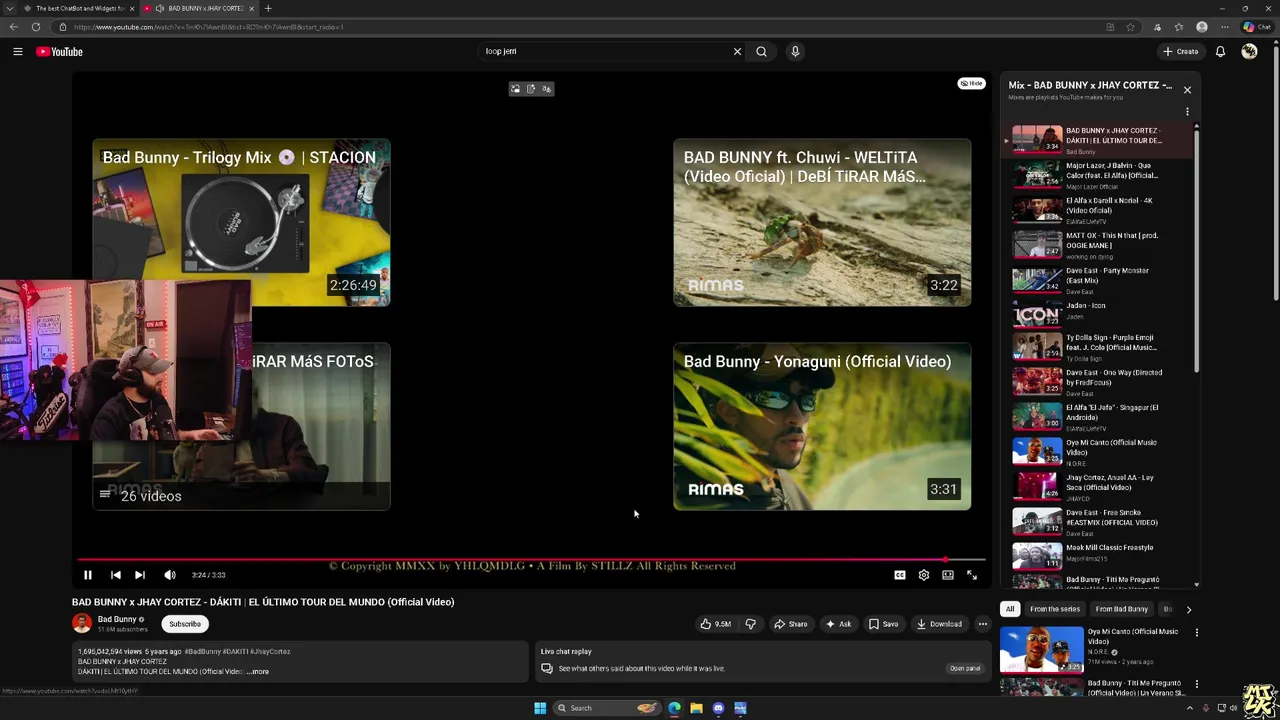
Task: Expand the description with ...more
Action: [258, 671]
